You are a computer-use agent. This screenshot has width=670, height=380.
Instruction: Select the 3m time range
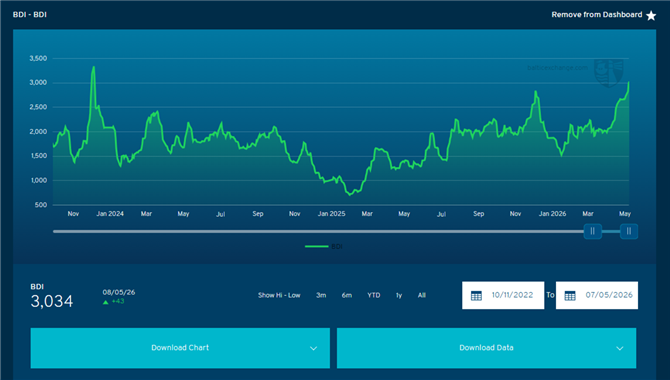pos(321,295)
